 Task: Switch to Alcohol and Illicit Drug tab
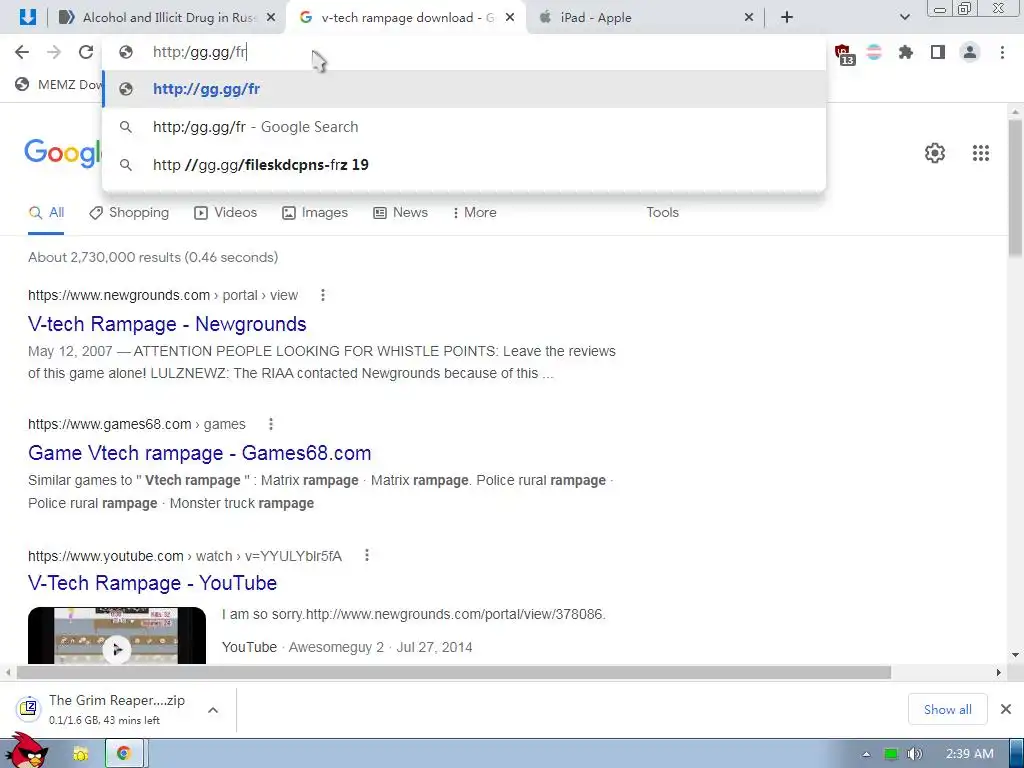[167, 18]
